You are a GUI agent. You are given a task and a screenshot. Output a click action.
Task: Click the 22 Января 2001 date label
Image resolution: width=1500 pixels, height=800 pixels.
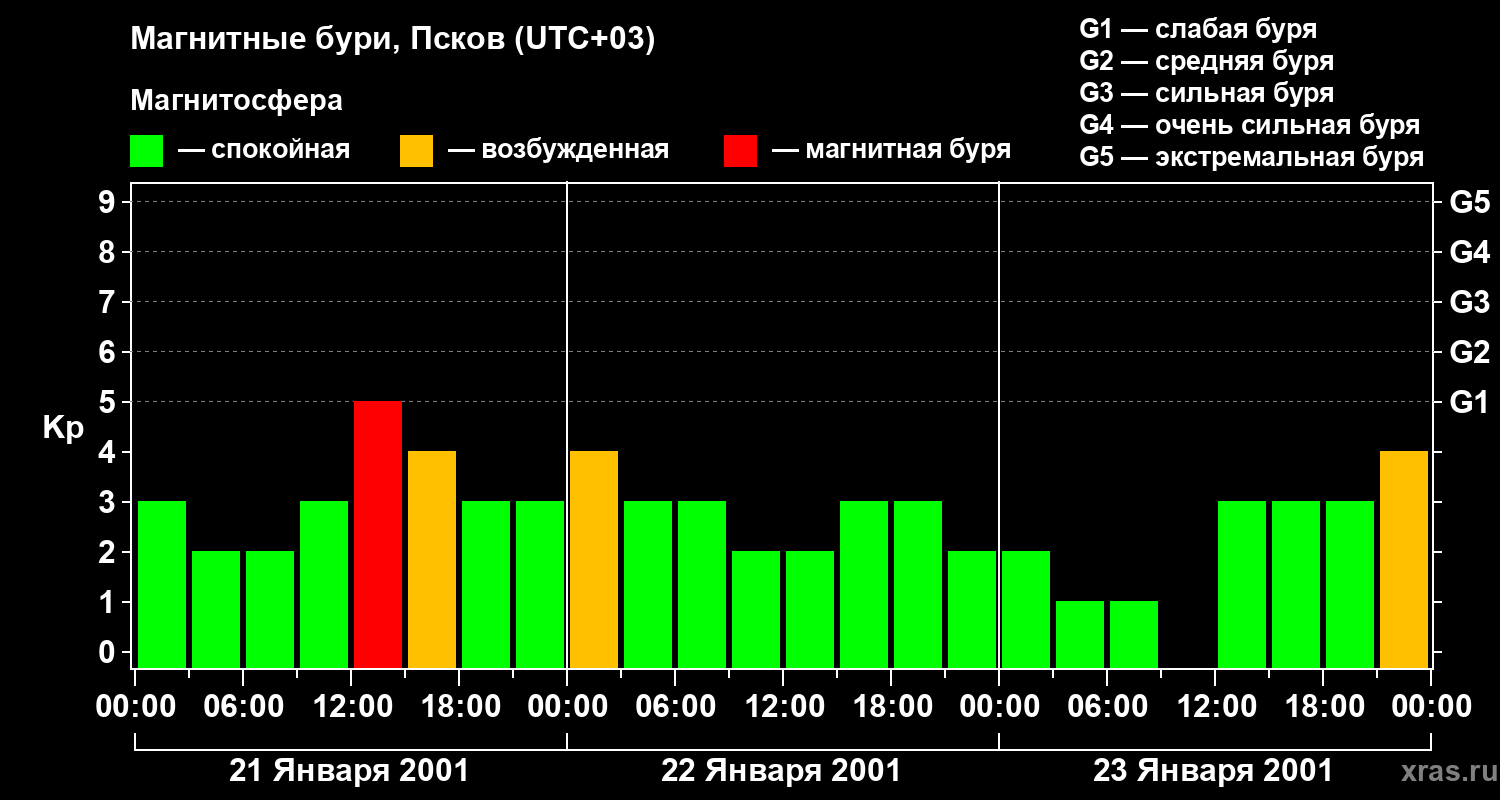click(x=781, y=771)
